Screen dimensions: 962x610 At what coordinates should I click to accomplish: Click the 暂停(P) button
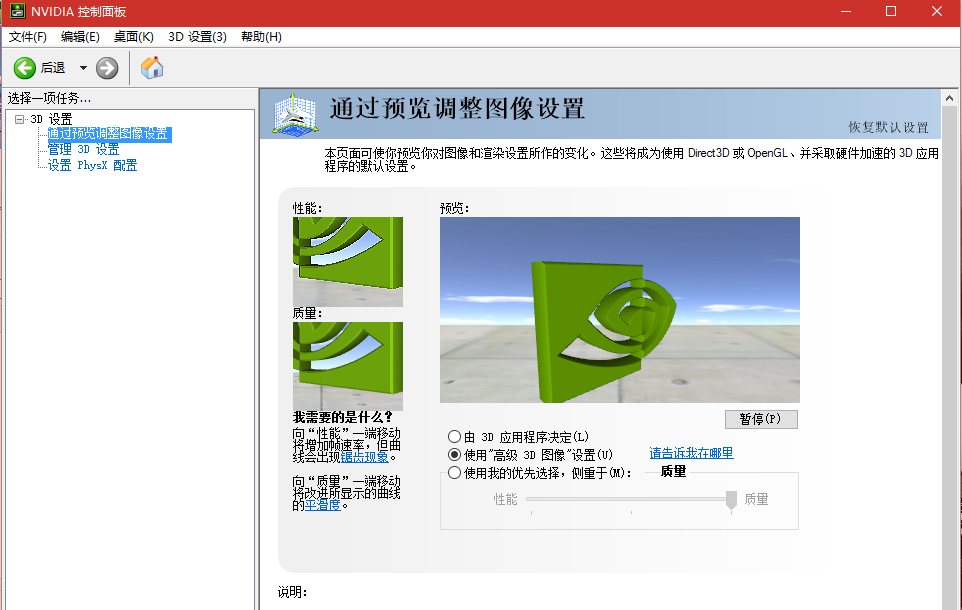pos(761,419)
